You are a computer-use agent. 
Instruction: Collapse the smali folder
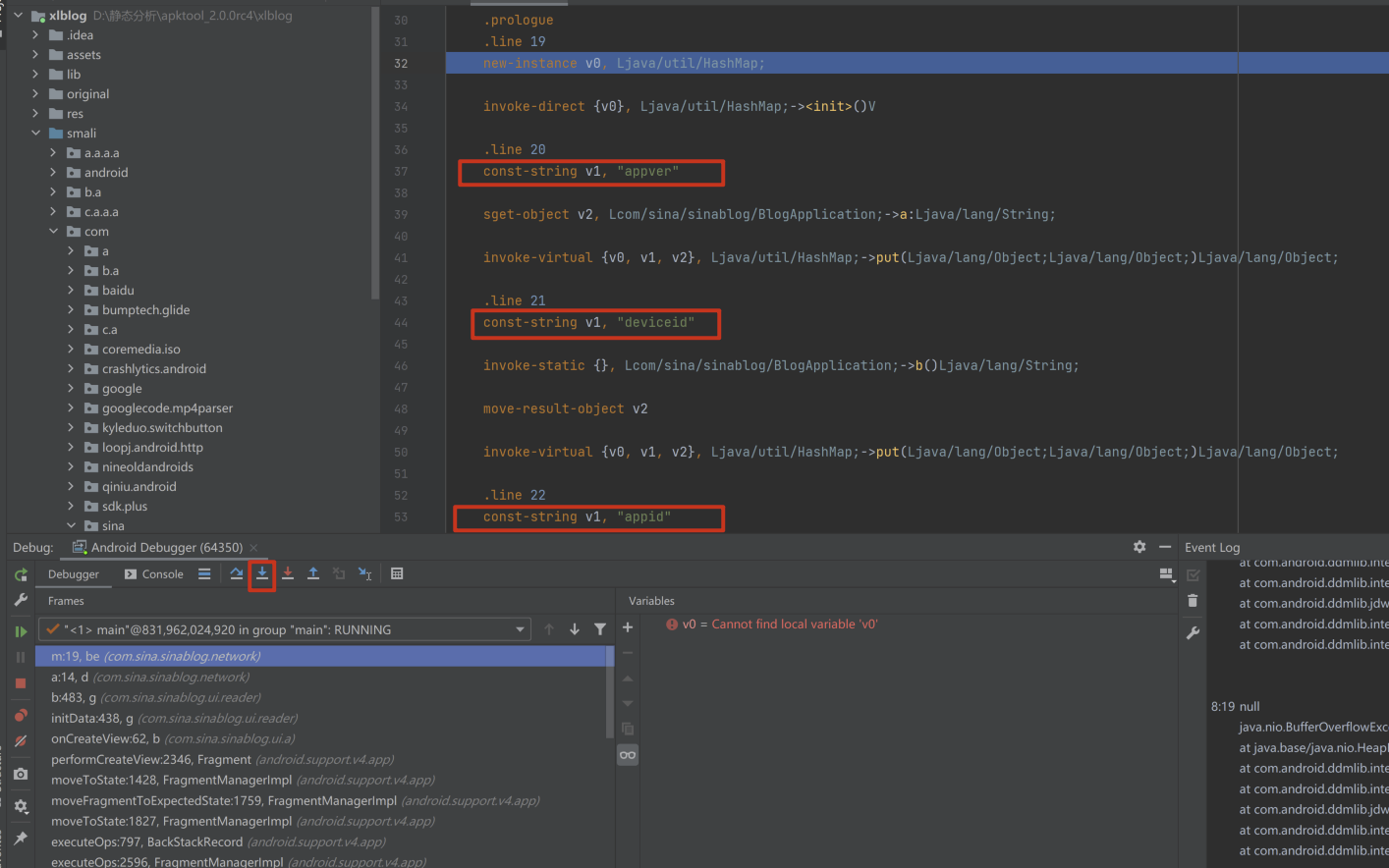tap(35, 134)
